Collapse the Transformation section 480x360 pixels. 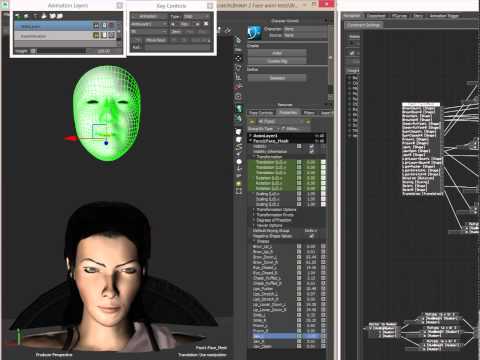254,157
